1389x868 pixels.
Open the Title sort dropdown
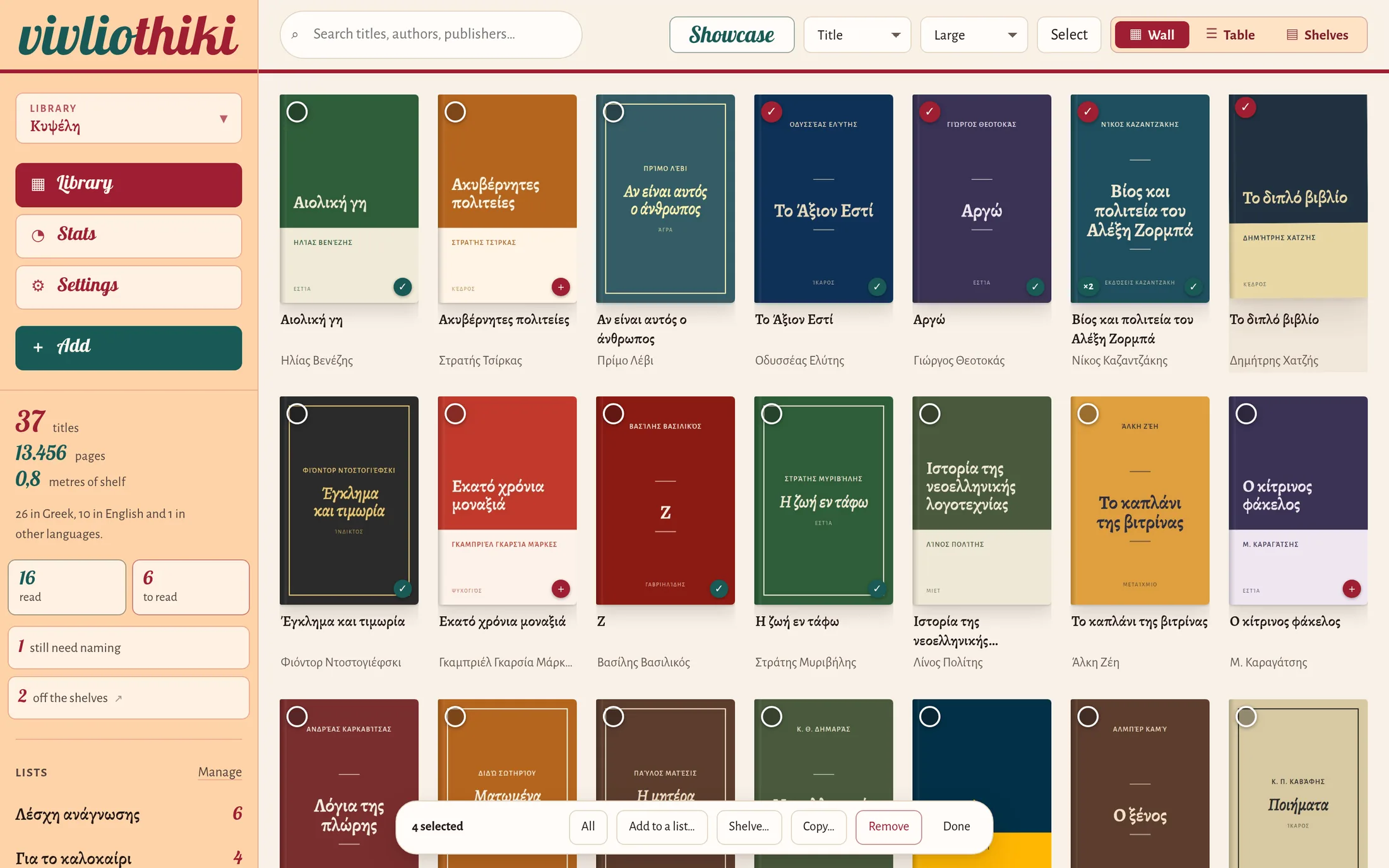857,35
